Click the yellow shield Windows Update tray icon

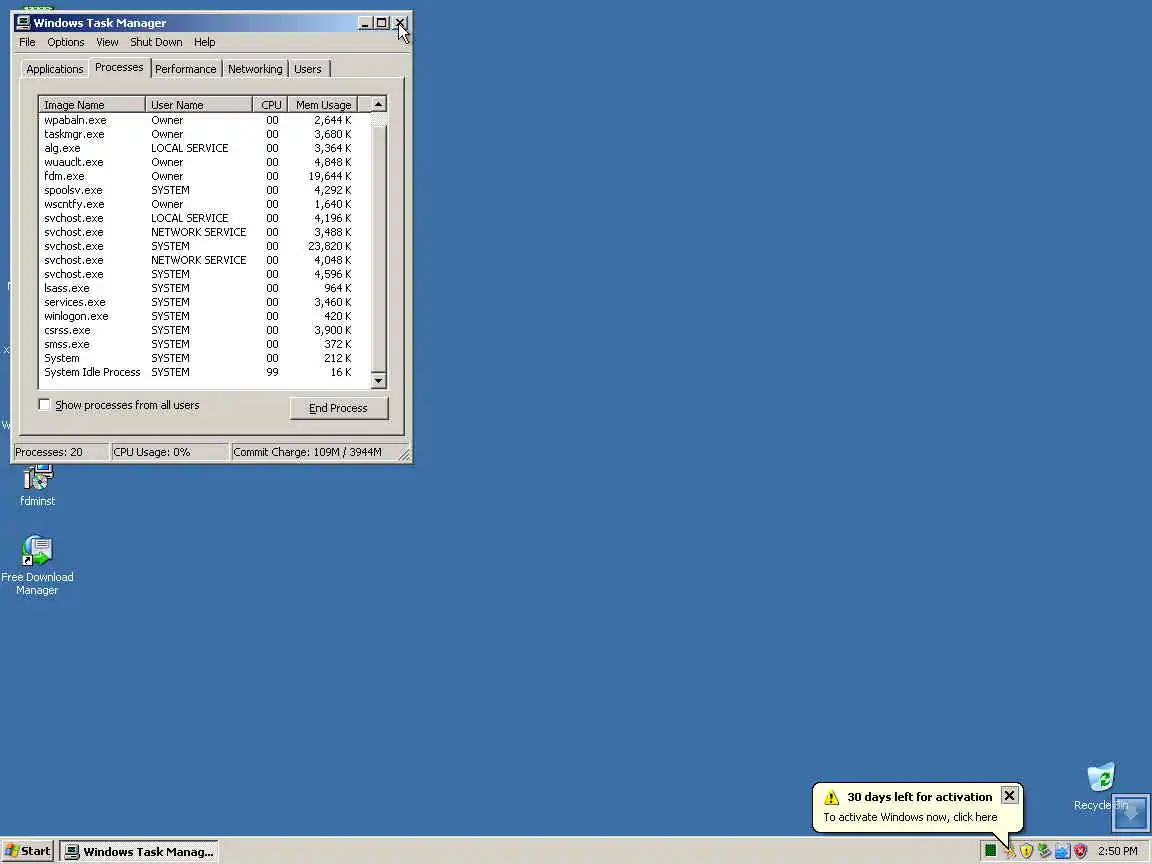click(1027, 852)
